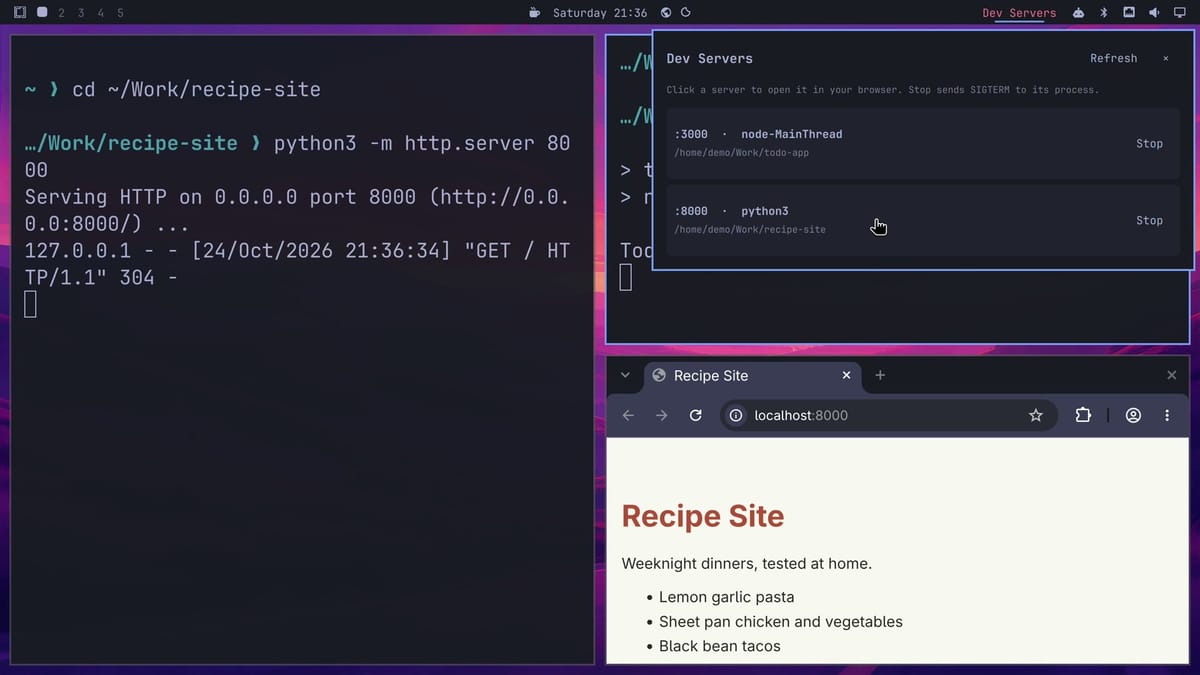Click the globe icon beside the clock
Viewport: 1200px width, 675px height.
tap(666, 13)
